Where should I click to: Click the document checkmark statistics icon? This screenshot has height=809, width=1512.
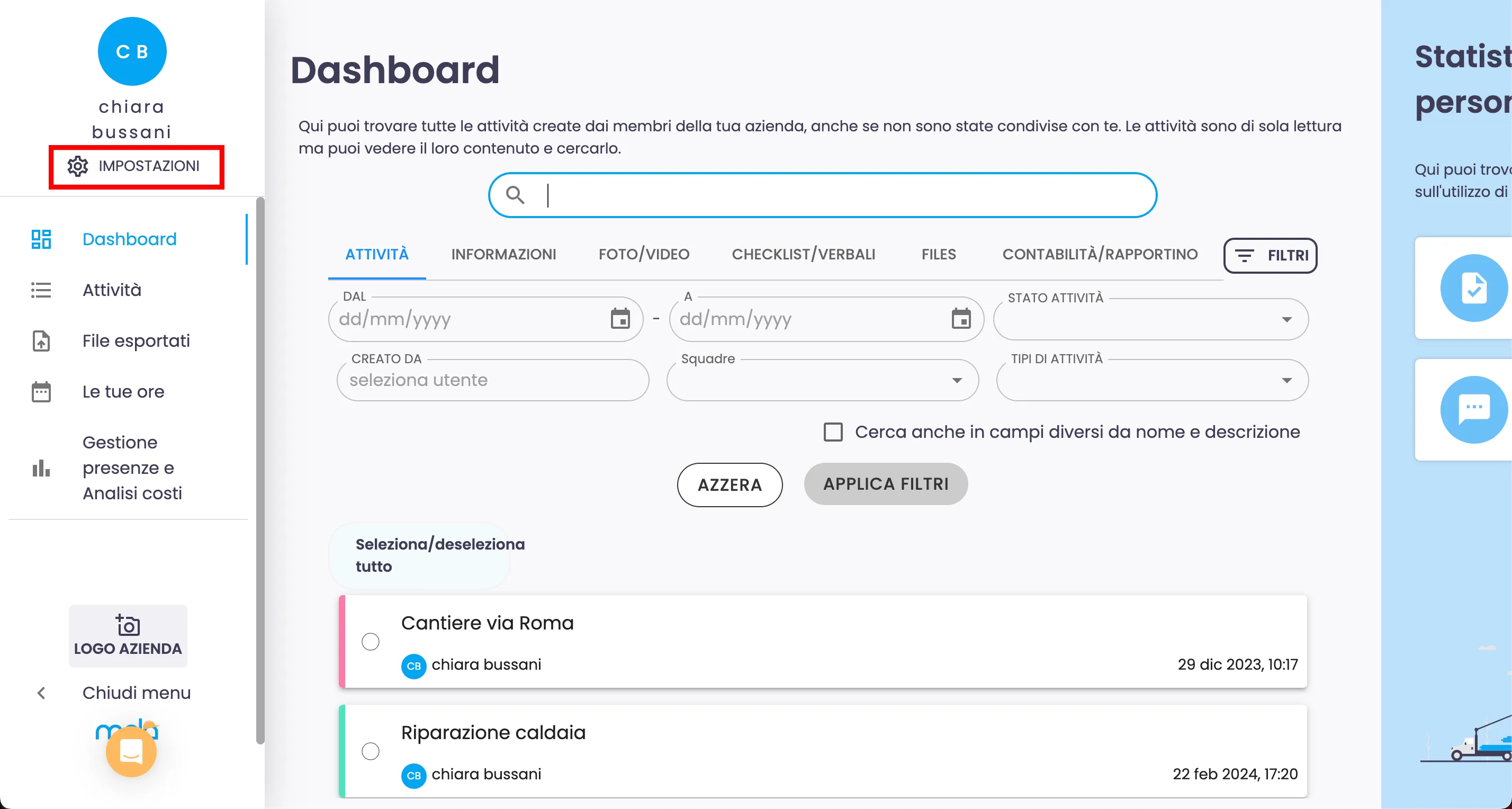coord(1473,287)
